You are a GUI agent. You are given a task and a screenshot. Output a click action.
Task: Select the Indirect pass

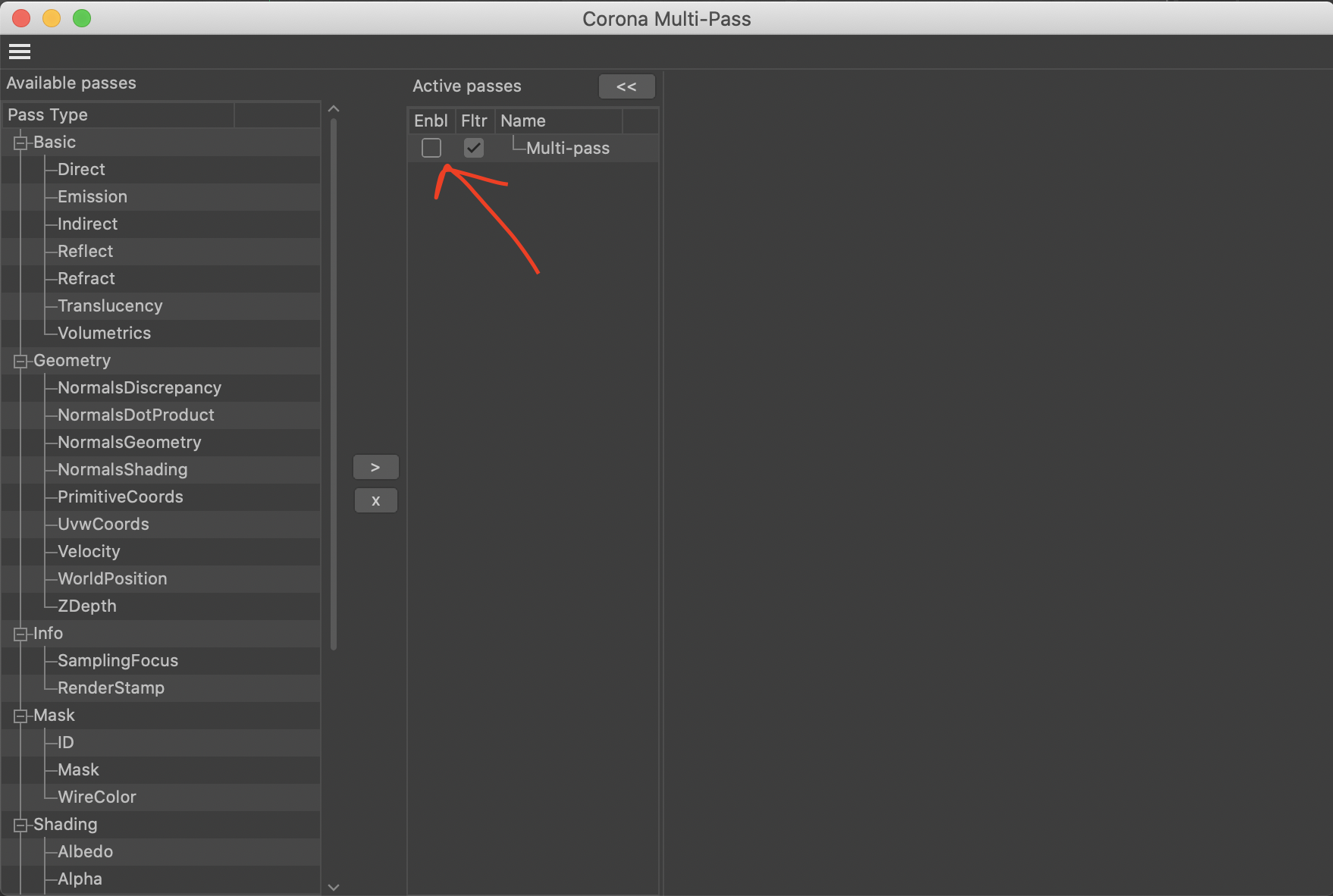click(x=87, y=224)
